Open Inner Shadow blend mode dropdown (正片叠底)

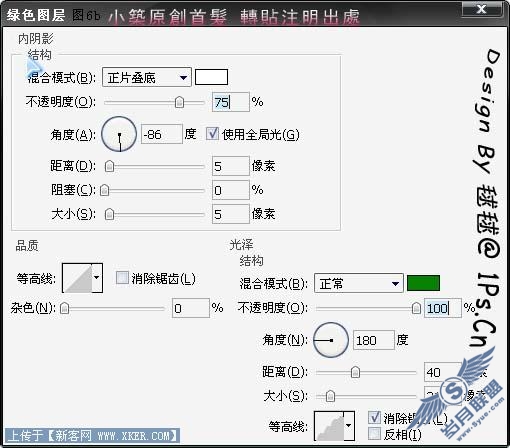pos(147,77)
